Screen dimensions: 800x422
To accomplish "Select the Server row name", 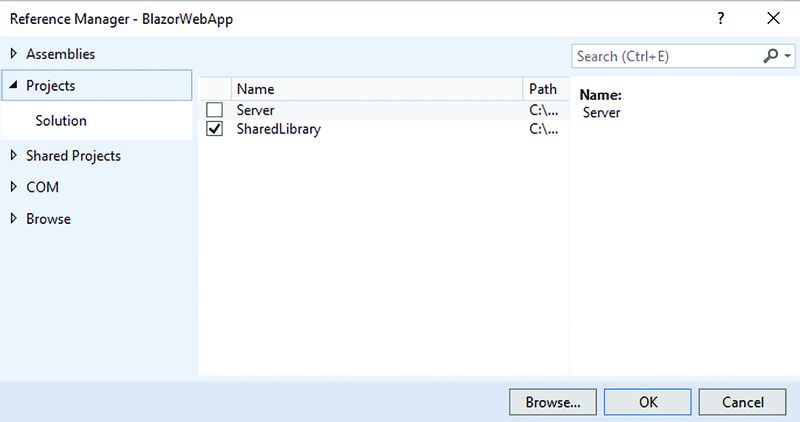I will [x=255, y=110].
